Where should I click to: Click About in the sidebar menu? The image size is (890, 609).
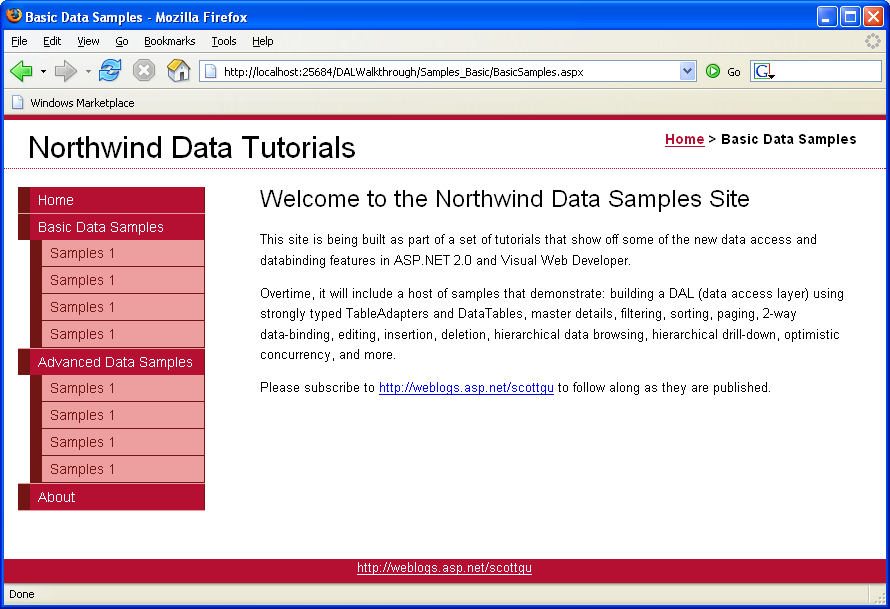[111, 497]
